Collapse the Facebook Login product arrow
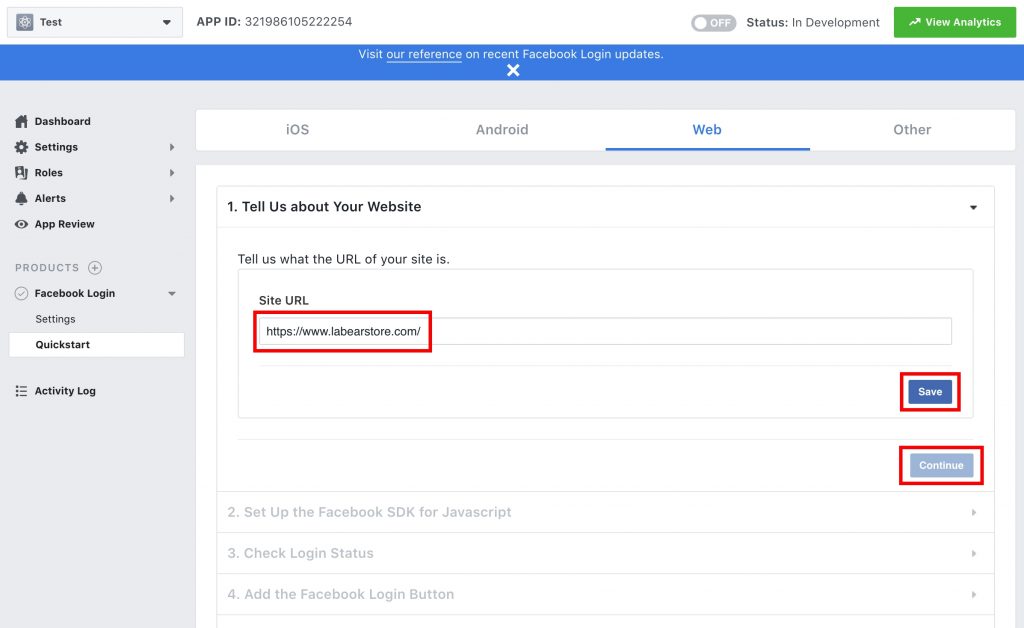 (172, 294)
